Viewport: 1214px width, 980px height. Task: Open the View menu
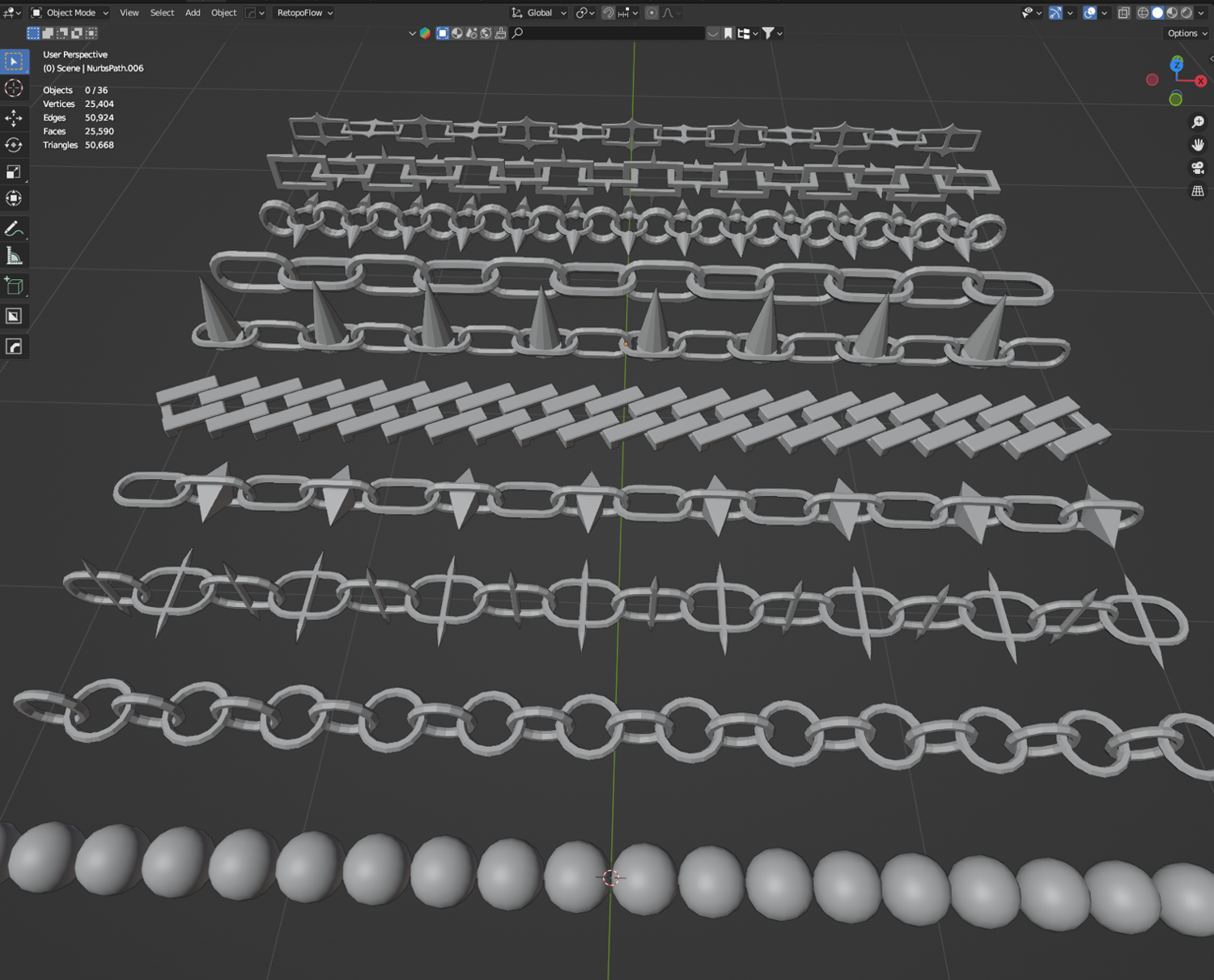(129, 13)
